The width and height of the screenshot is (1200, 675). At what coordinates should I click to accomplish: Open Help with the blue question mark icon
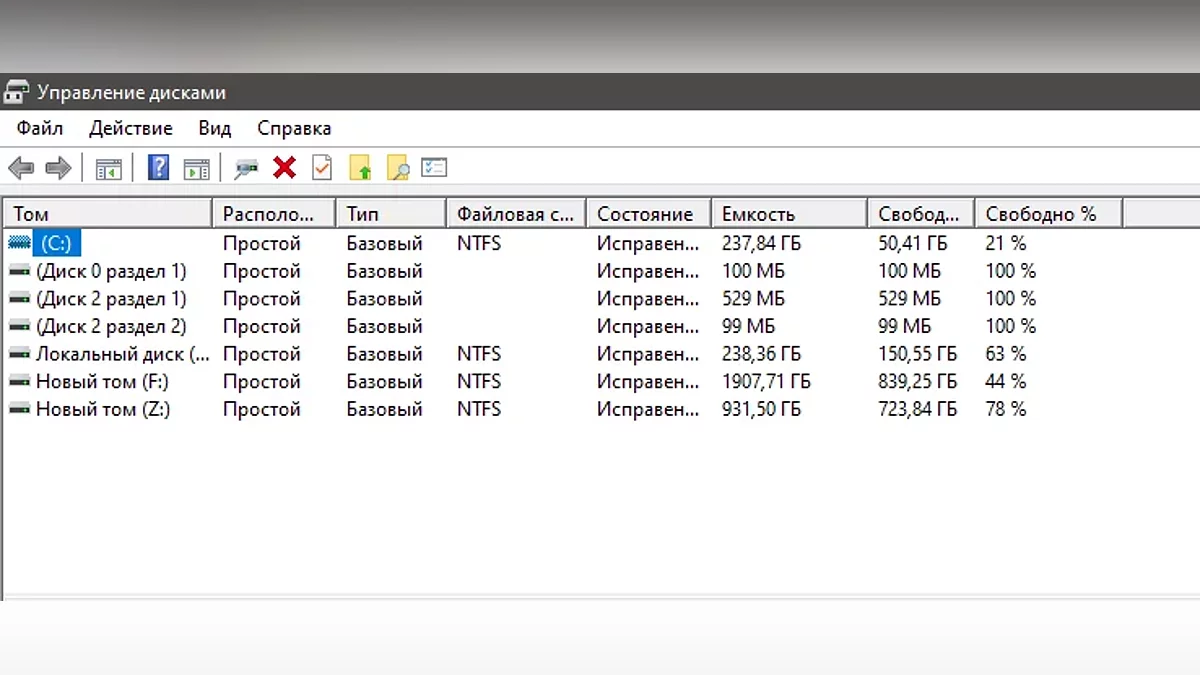pyautogui.click(x=158, y=168)
